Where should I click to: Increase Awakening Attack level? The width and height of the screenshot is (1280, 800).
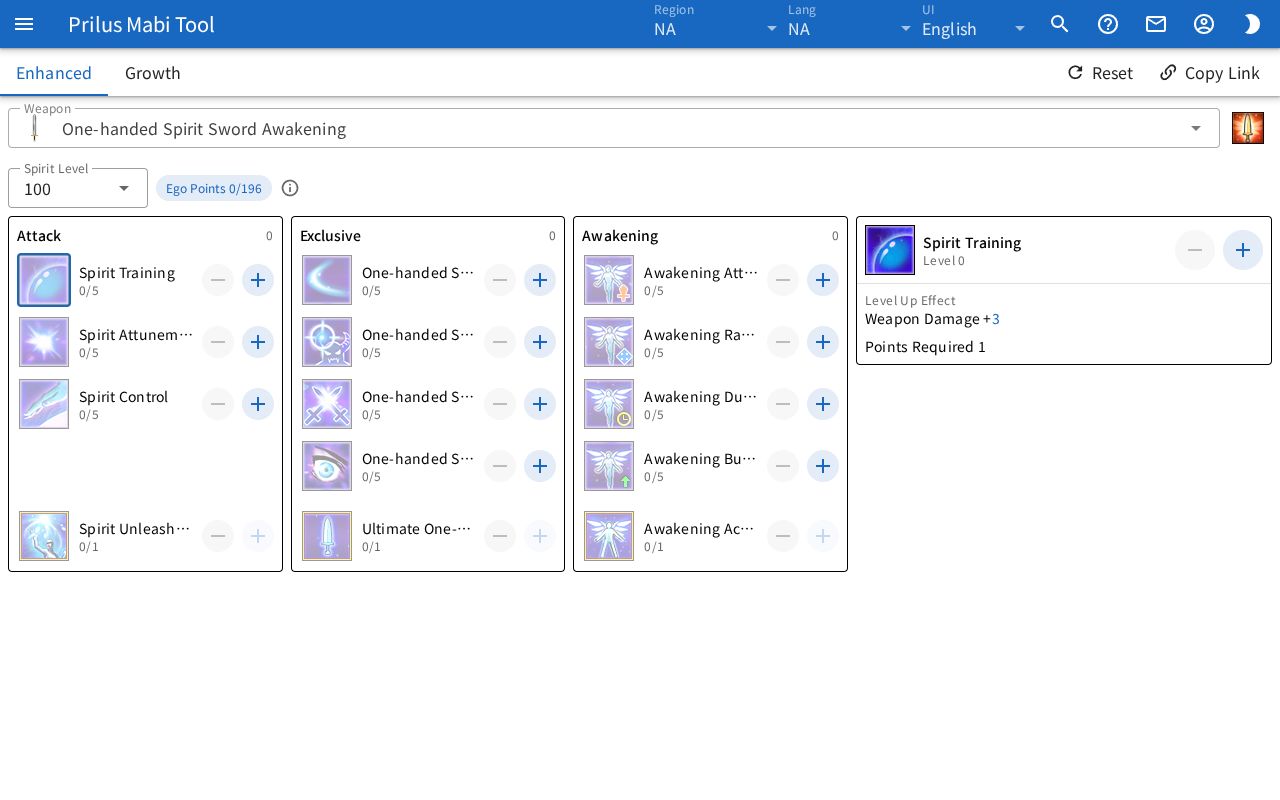[823, 280]
